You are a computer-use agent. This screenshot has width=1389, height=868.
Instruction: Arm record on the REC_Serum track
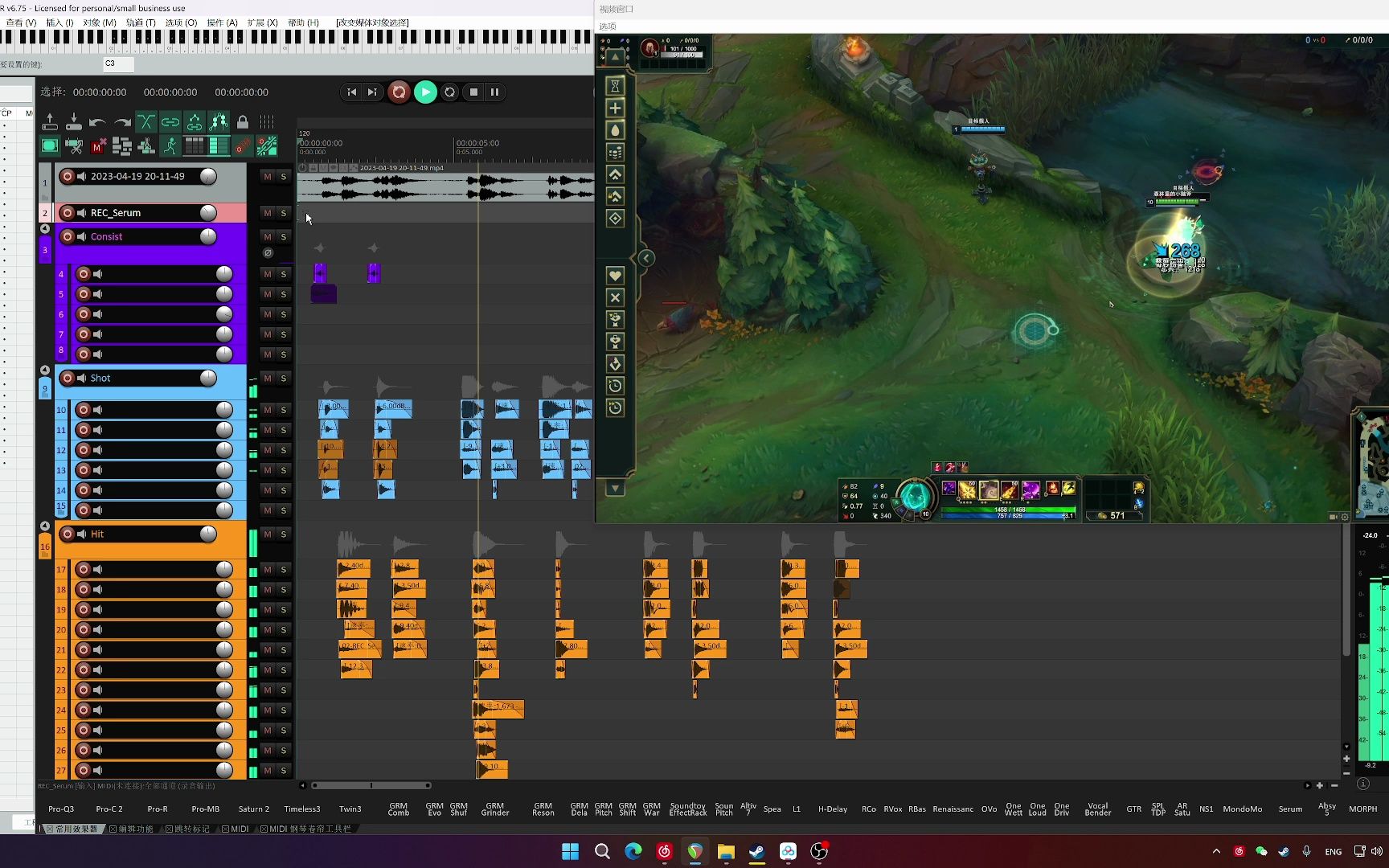point(68,213)
